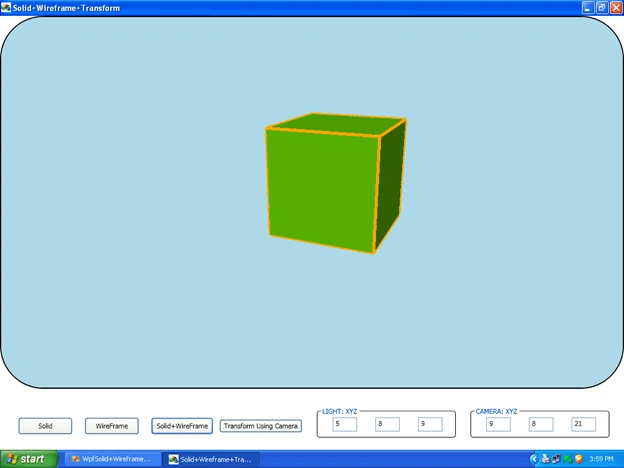Focus the Camera Y field showing 8
Viewport: 624px width, 468px height.
coord(541,424)
